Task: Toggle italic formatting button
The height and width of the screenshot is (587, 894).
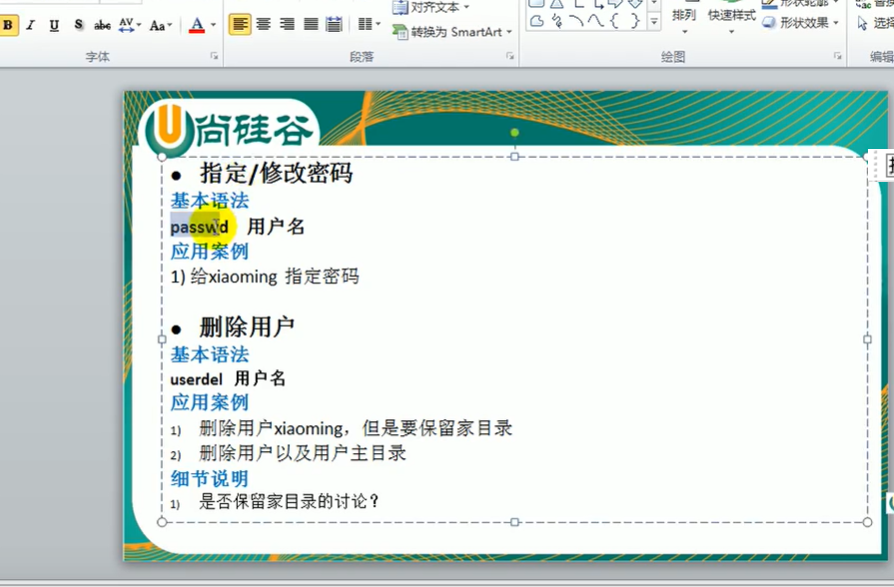Action: (31, 25)
